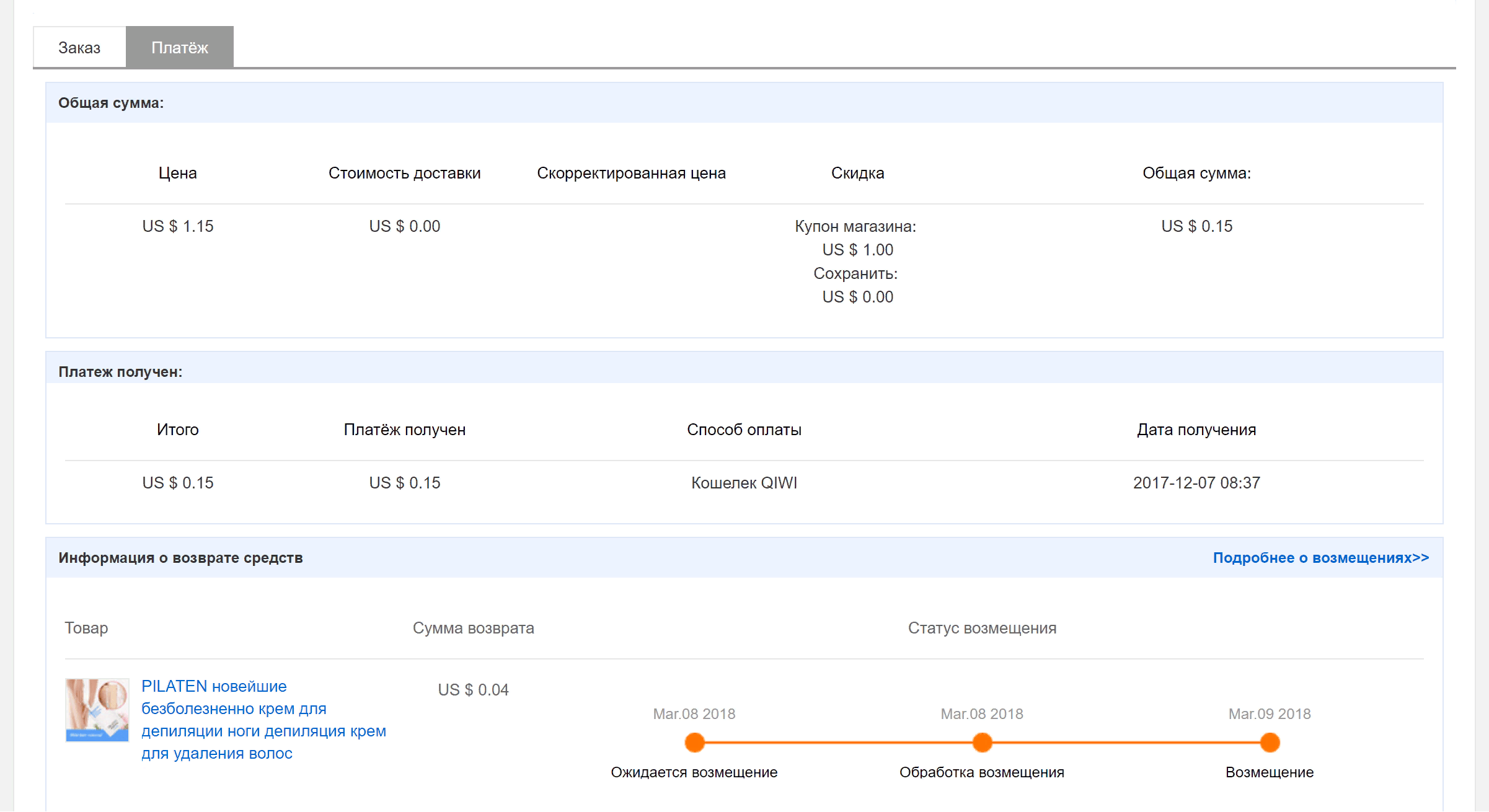
Task: Click the Возмещение final timeline dot
Action: 1270,742
